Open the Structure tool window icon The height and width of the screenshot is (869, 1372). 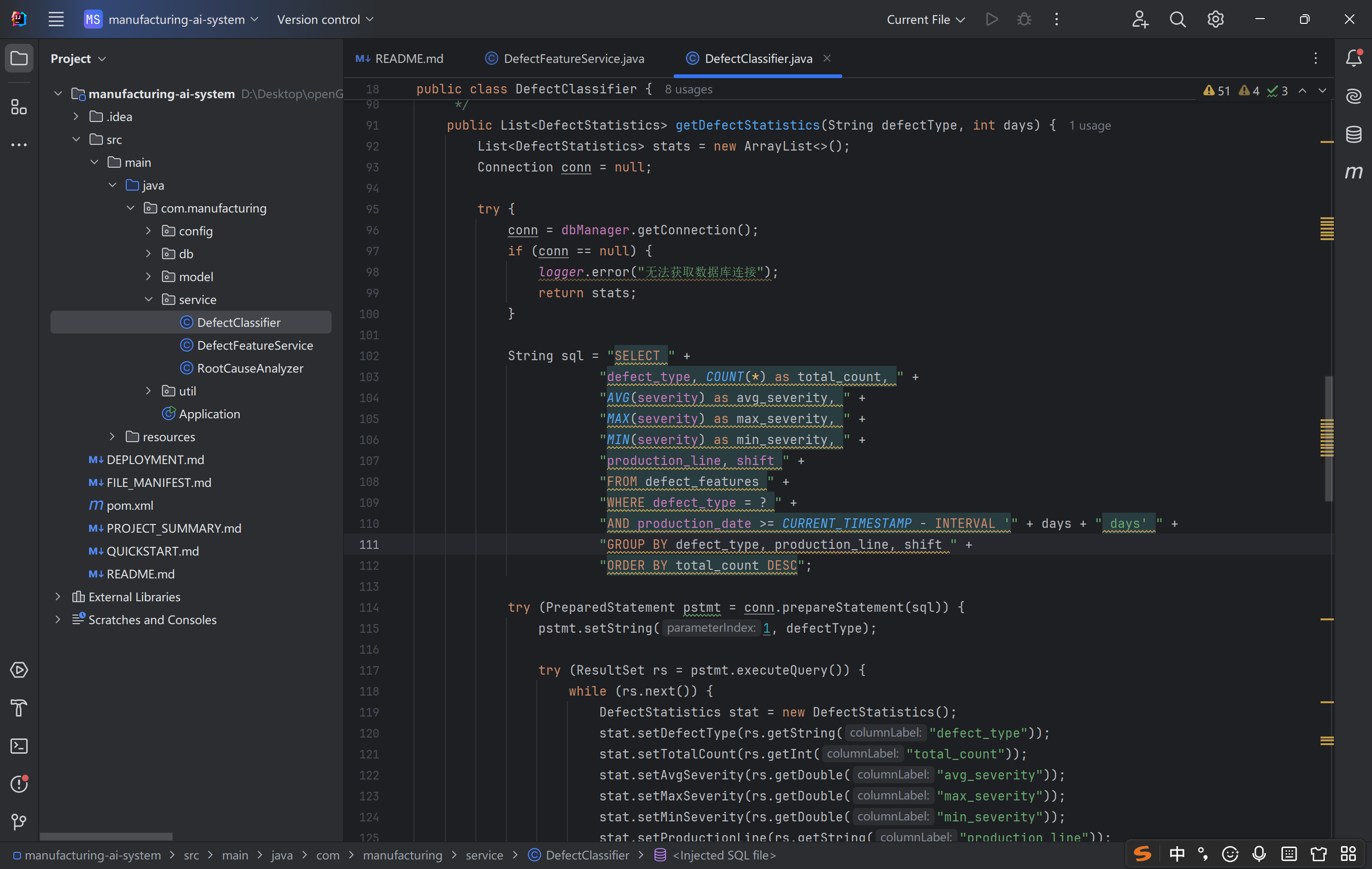(x=19, y=107)
